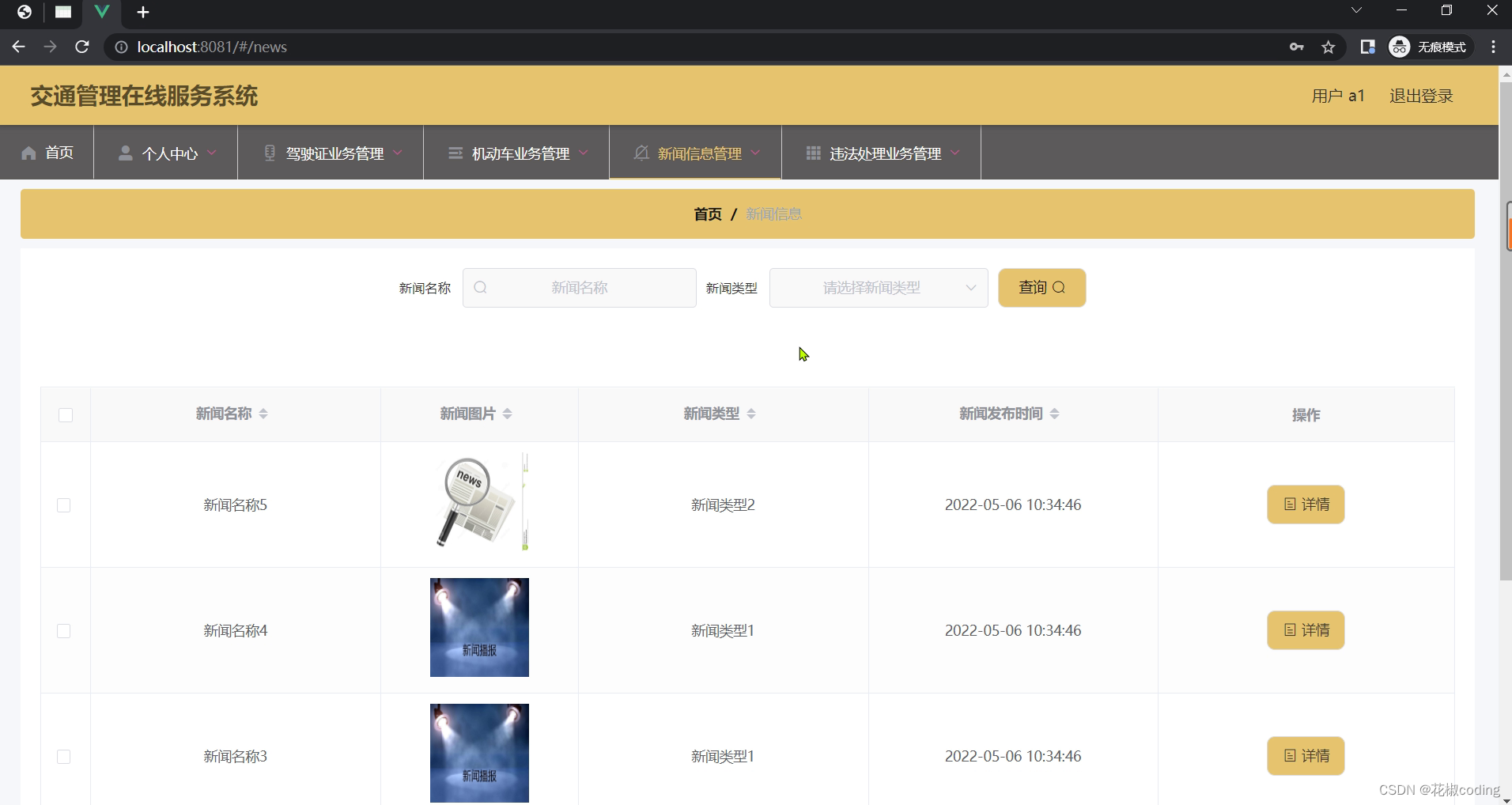Switch to the 新闻信息管理 menu
1512x805 pixels.
[699, 153]
